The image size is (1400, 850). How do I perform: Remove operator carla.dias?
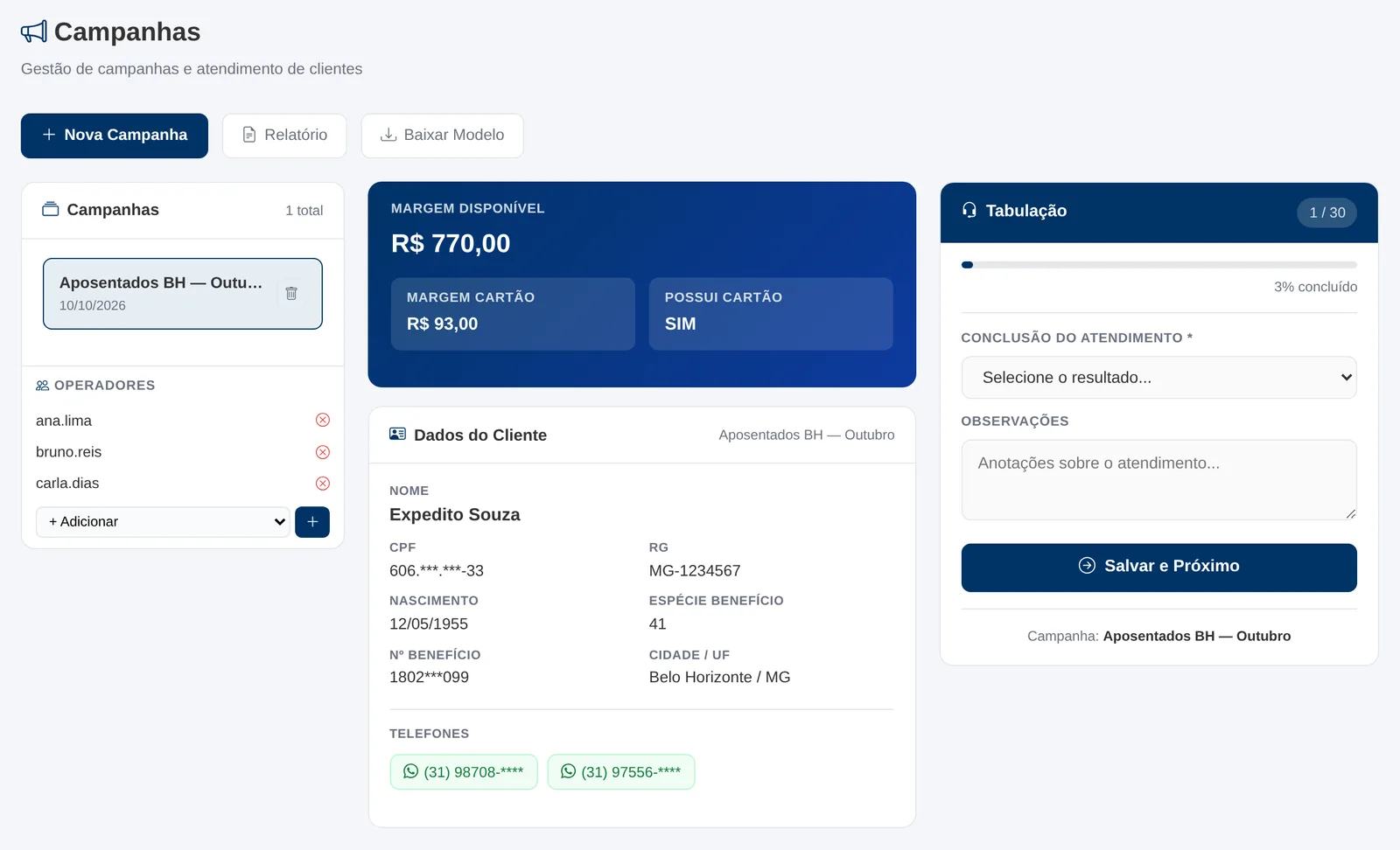pyautogui.click(x=323, y=484)
